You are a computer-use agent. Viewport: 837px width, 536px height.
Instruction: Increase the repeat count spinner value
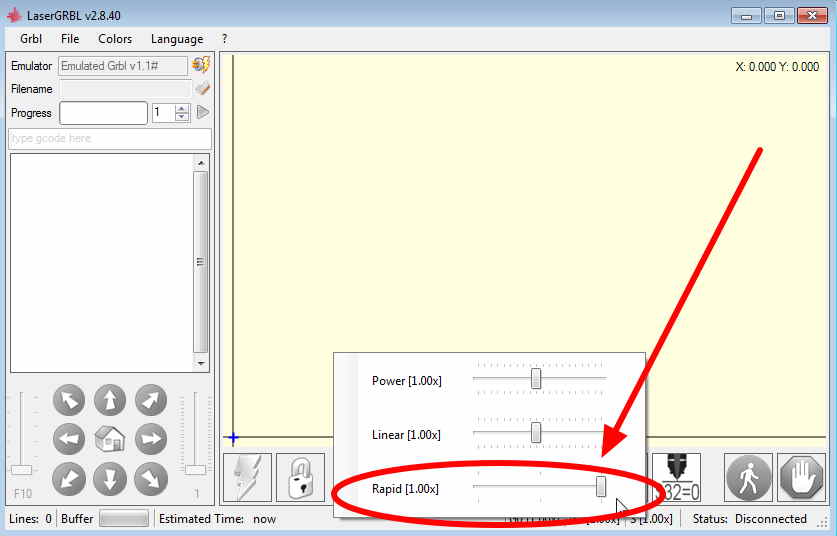coord(182,108)
